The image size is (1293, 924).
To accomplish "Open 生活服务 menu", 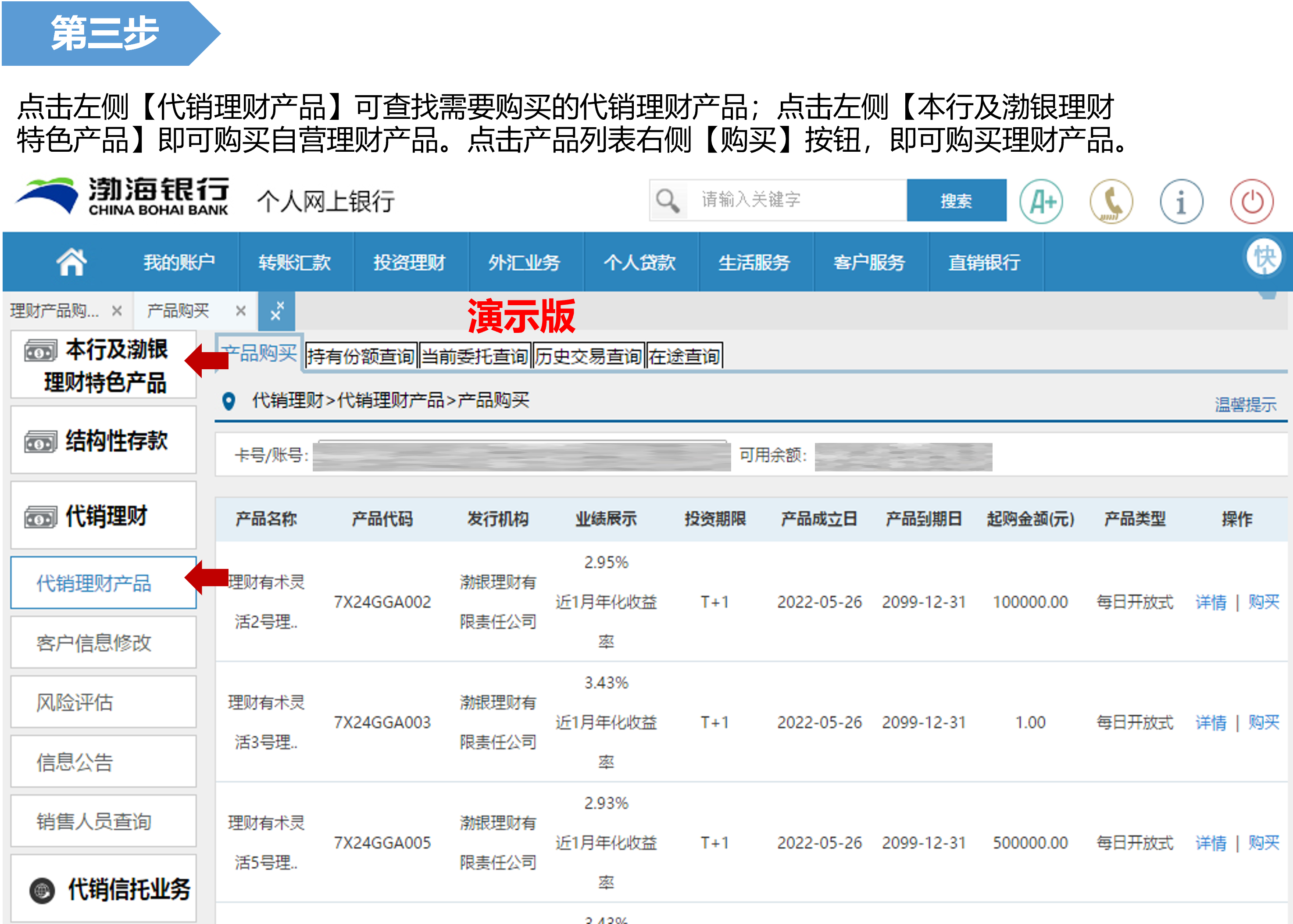I will pos(754,262).
